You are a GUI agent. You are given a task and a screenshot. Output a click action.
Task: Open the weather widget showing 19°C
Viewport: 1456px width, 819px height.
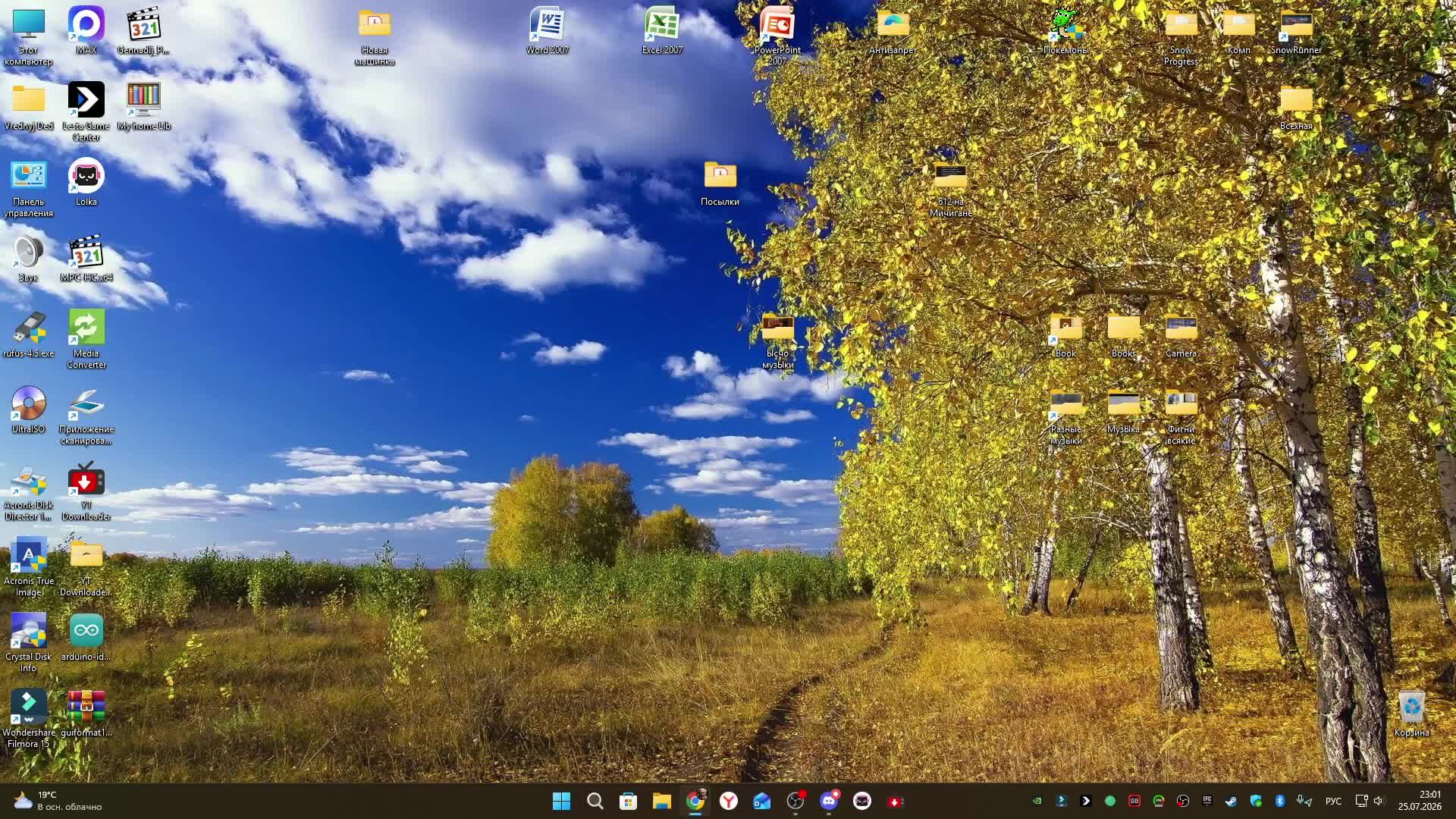pyautogui.click(x=59, y=801)
